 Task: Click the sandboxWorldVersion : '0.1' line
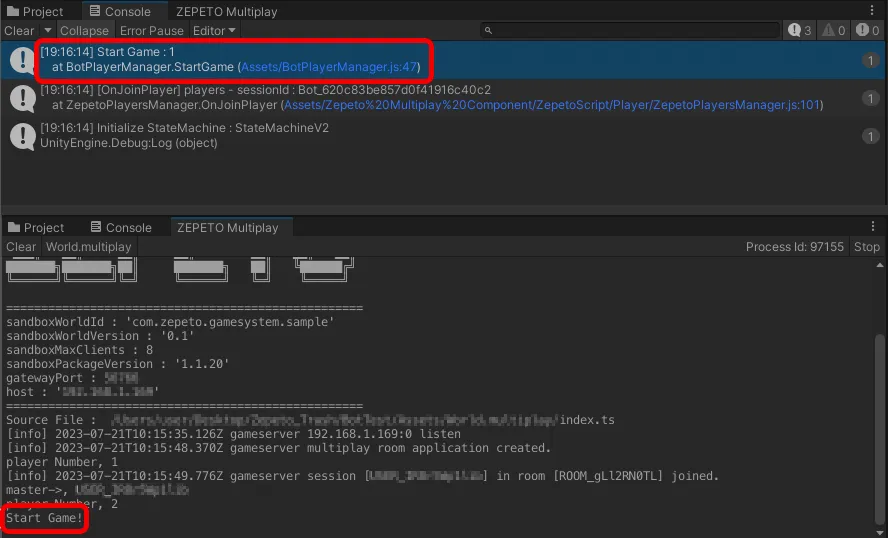click(x=100, y=336)
